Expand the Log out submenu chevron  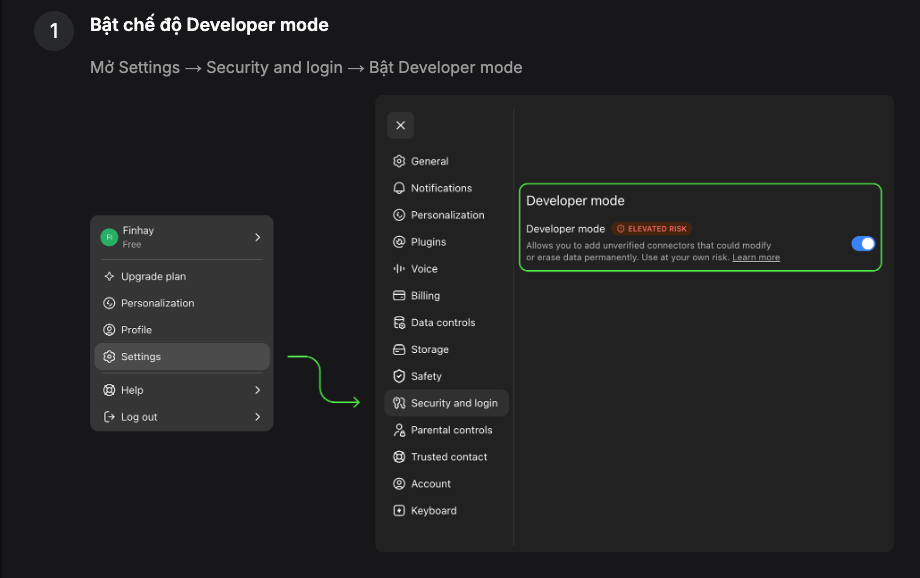click(258, 417)
